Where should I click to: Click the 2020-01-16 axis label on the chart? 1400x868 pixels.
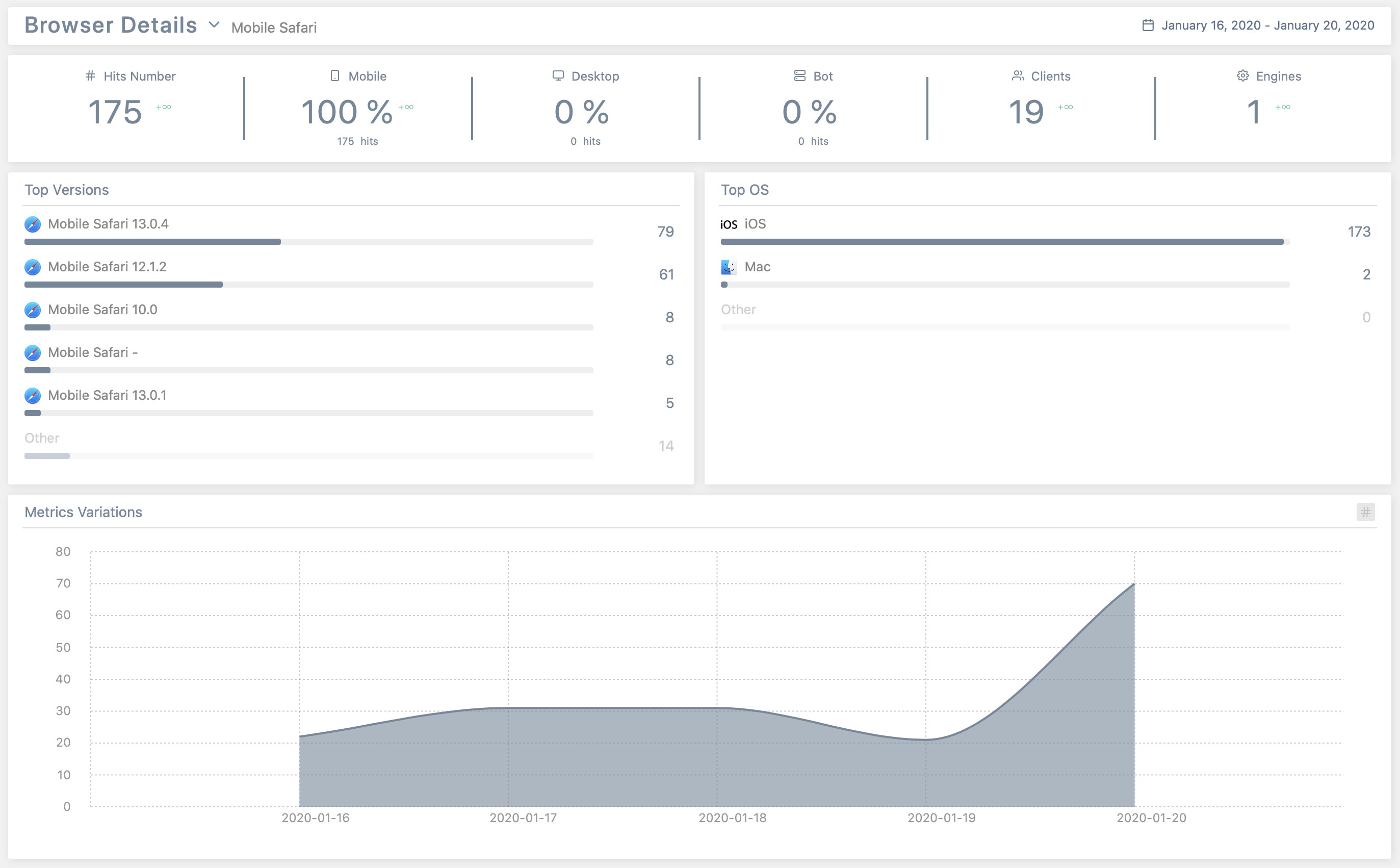pos(315,818)
